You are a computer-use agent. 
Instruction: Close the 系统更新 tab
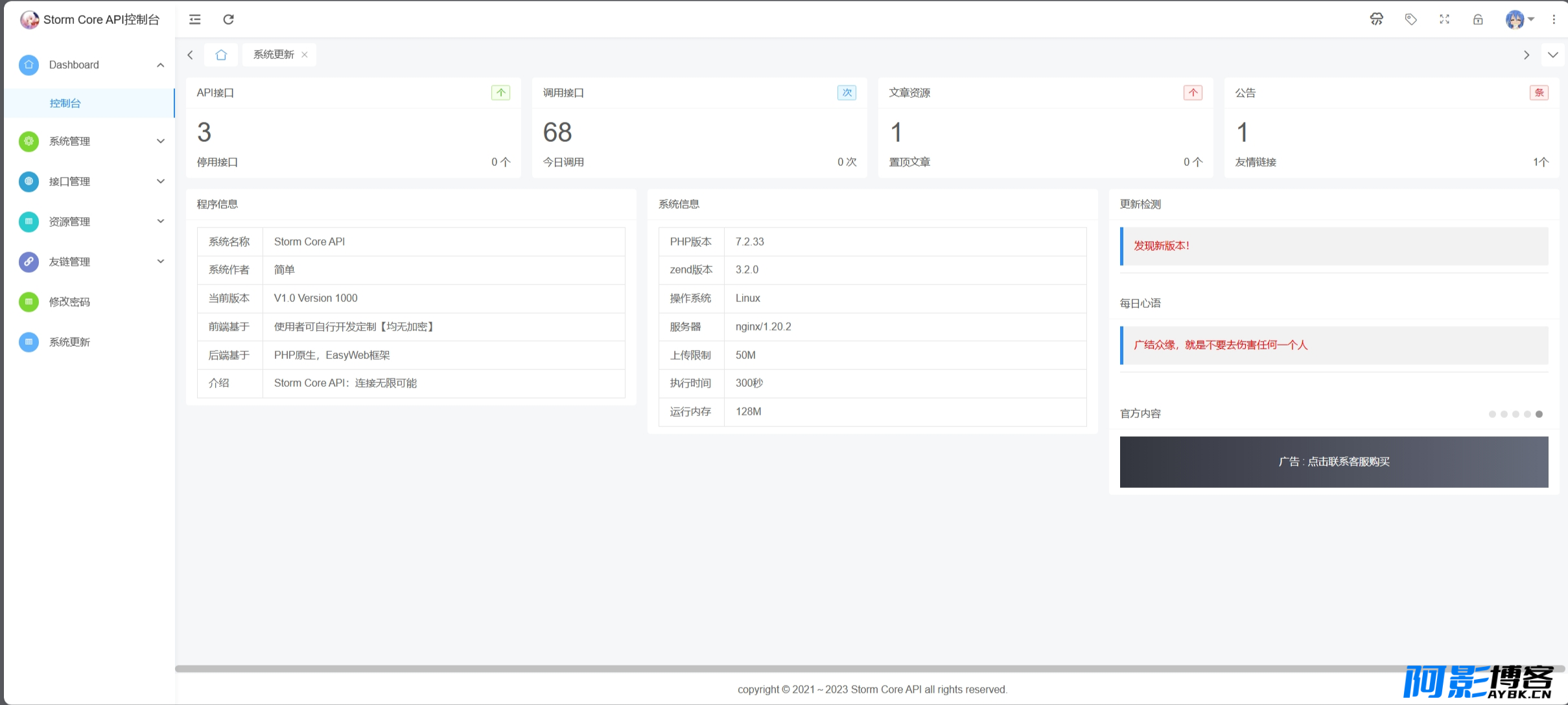(x=305, y=54)
